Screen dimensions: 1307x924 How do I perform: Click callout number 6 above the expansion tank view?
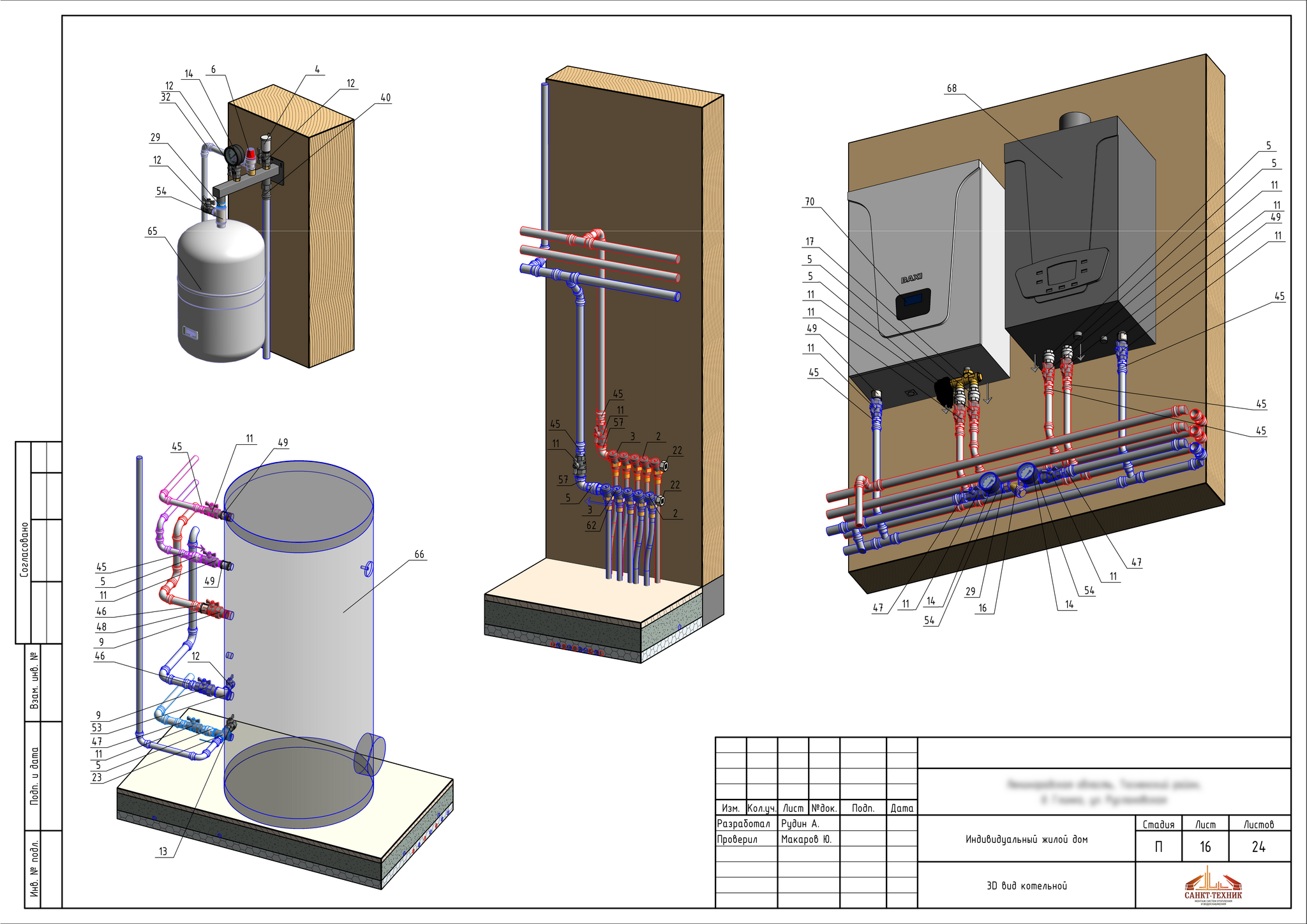tap(213, 70)
